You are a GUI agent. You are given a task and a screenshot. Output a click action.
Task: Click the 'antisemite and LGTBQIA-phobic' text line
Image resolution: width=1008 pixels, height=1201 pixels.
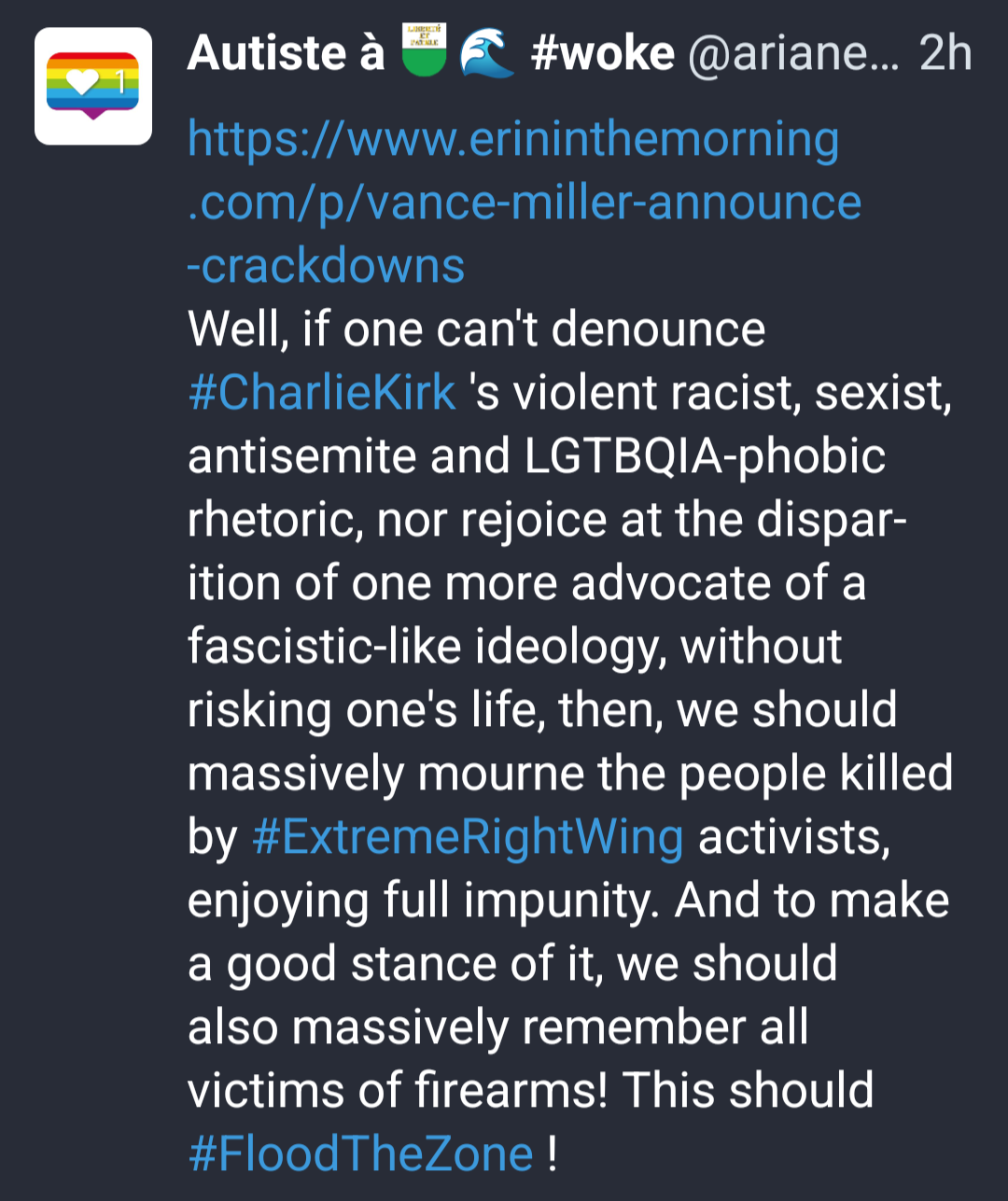click(537, 456)
